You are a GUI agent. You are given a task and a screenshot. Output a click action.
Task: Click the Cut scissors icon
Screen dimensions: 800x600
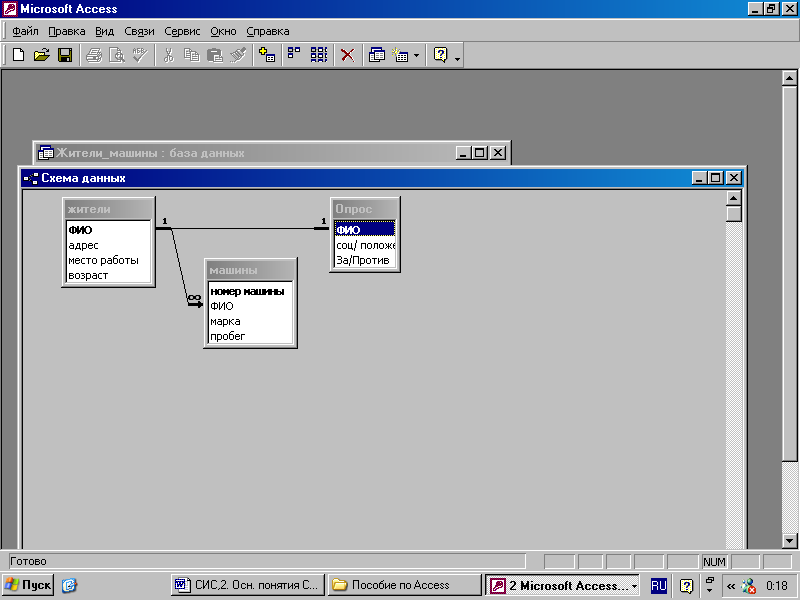click(x=168, y=55)
